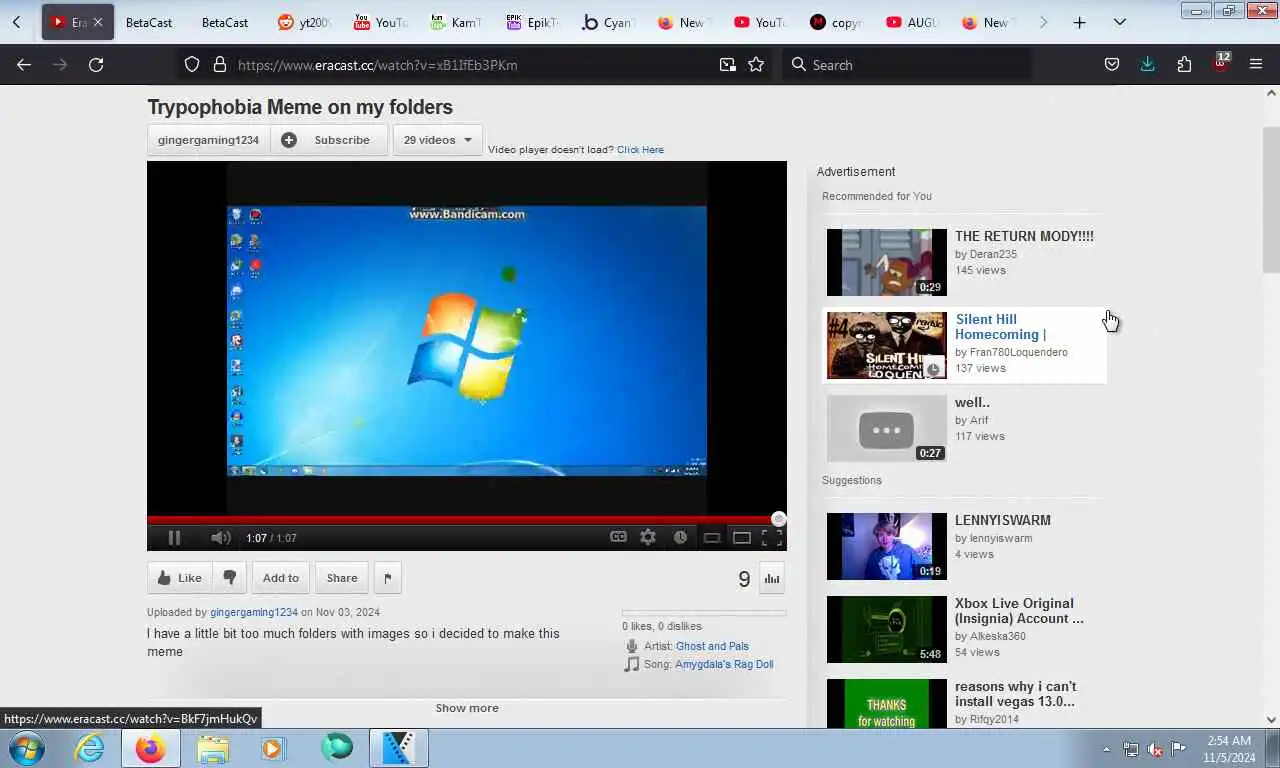The width and height of the screenshot is (1280, 768).
Task: Switch the player to theater mode
Action: 742,538
